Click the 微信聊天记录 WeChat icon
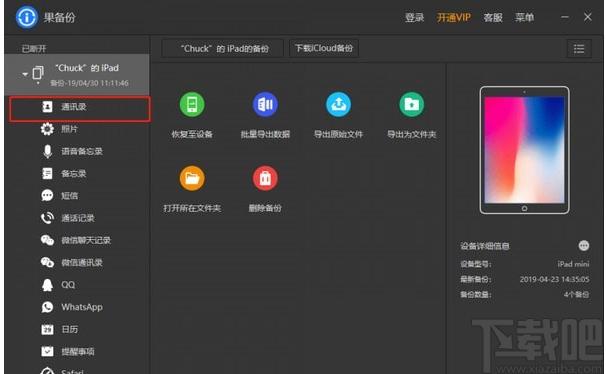This screenshot has height=374, width=606. click(x=47, y=240)
